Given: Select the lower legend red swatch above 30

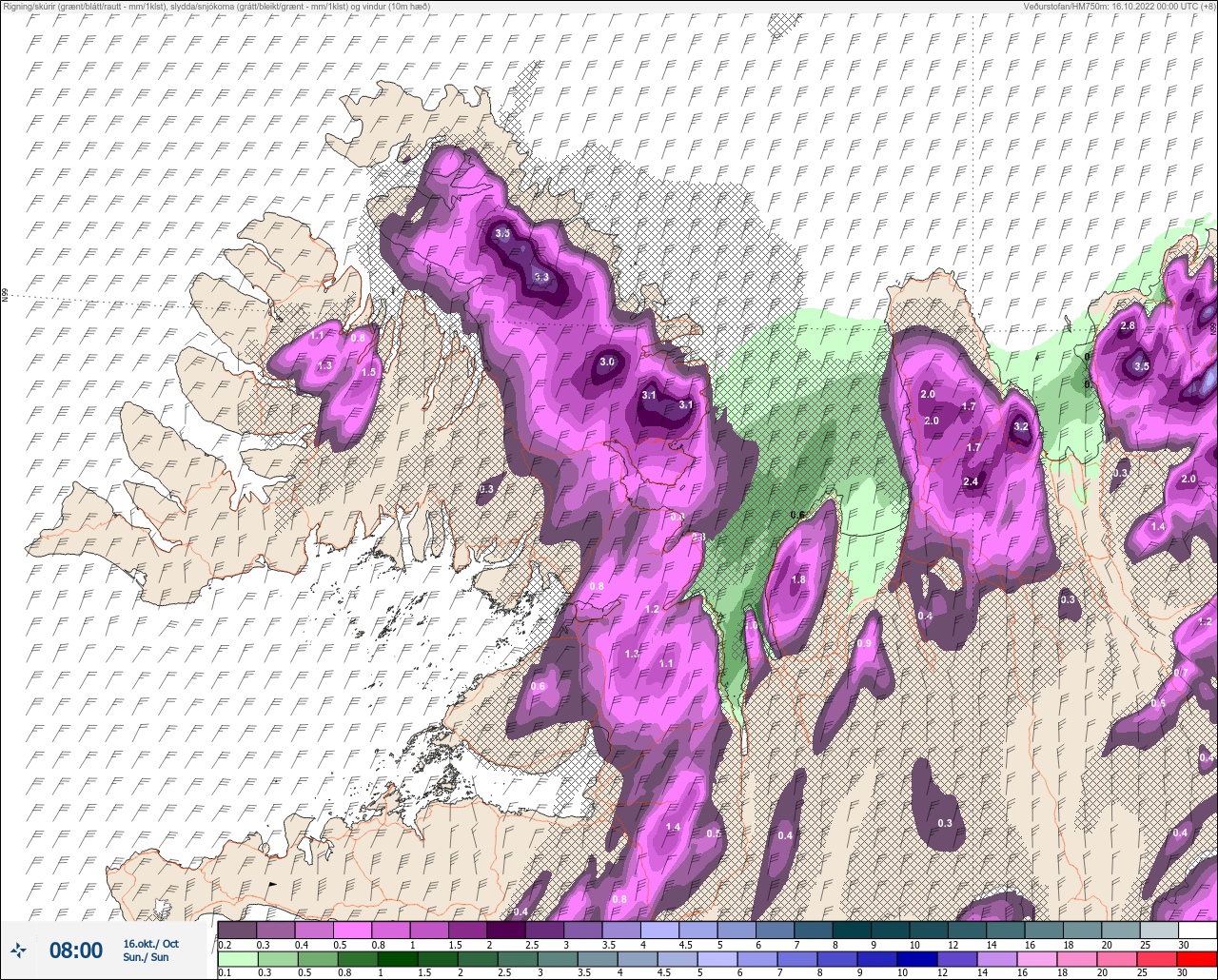Looking at the screenshot, I should coord(1197,959).
